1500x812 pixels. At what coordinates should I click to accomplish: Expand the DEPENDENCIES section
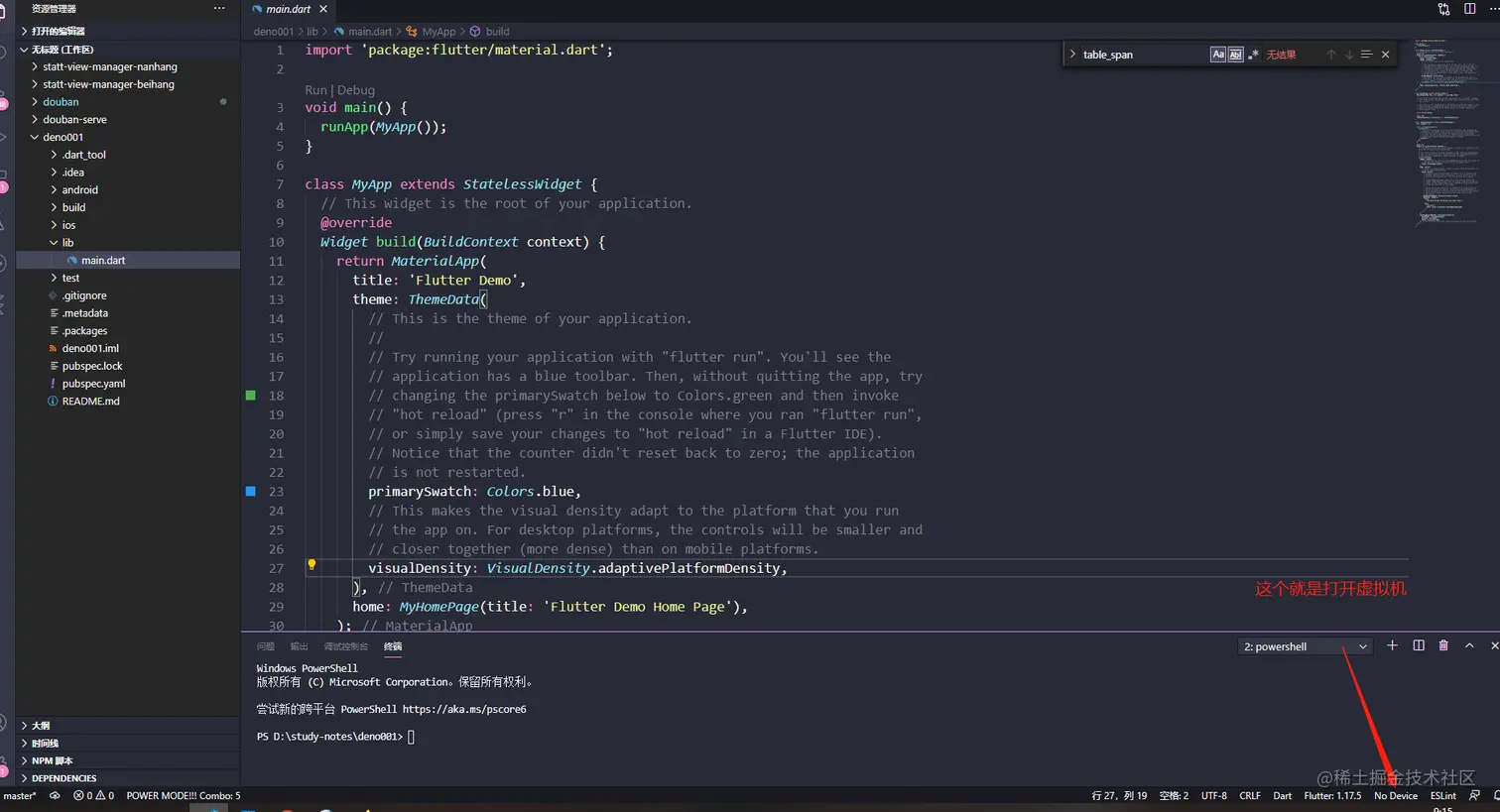point(128,778)
